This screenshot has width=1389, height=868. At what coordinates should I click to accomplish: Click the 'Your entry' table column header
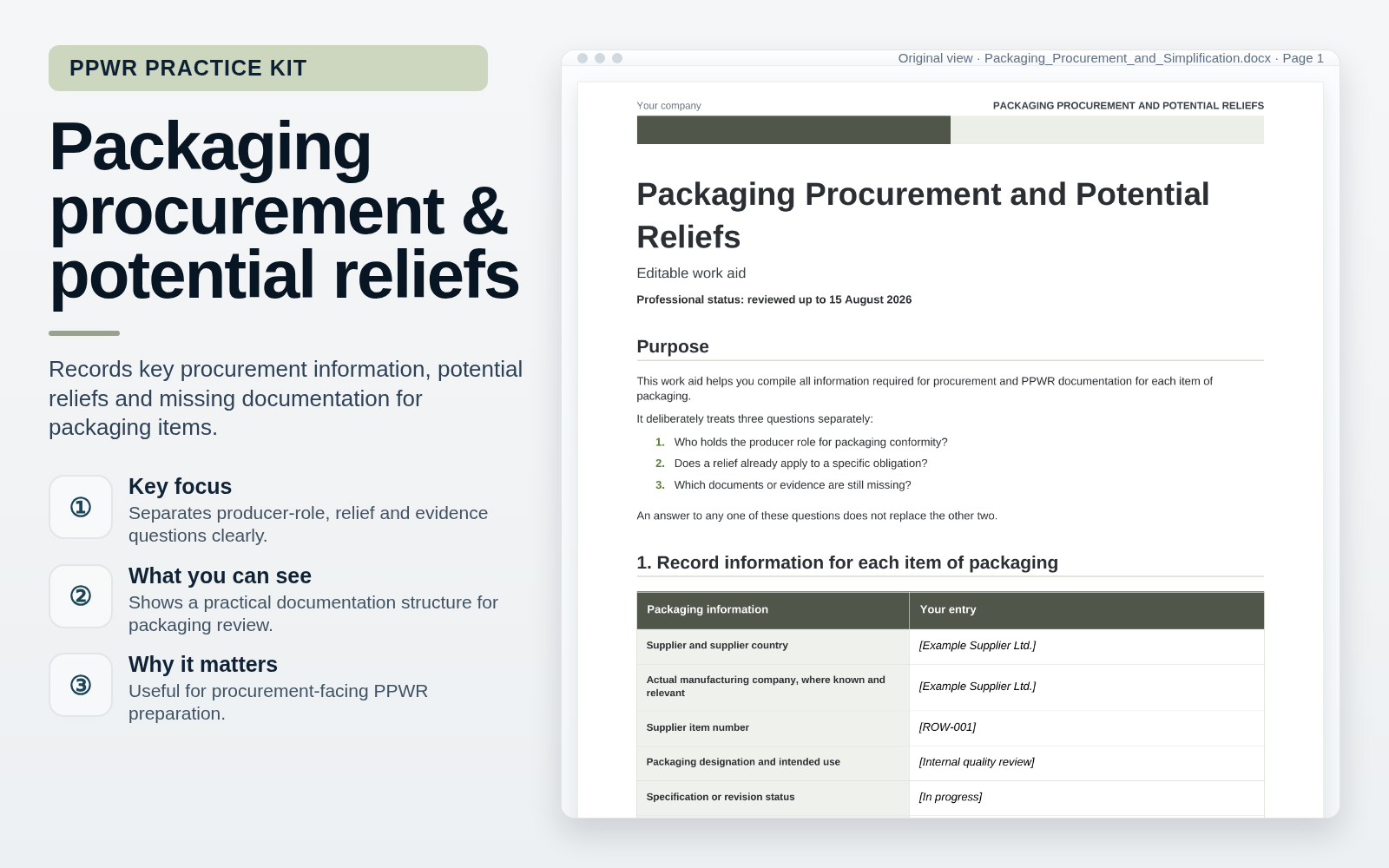(1087, 610)
